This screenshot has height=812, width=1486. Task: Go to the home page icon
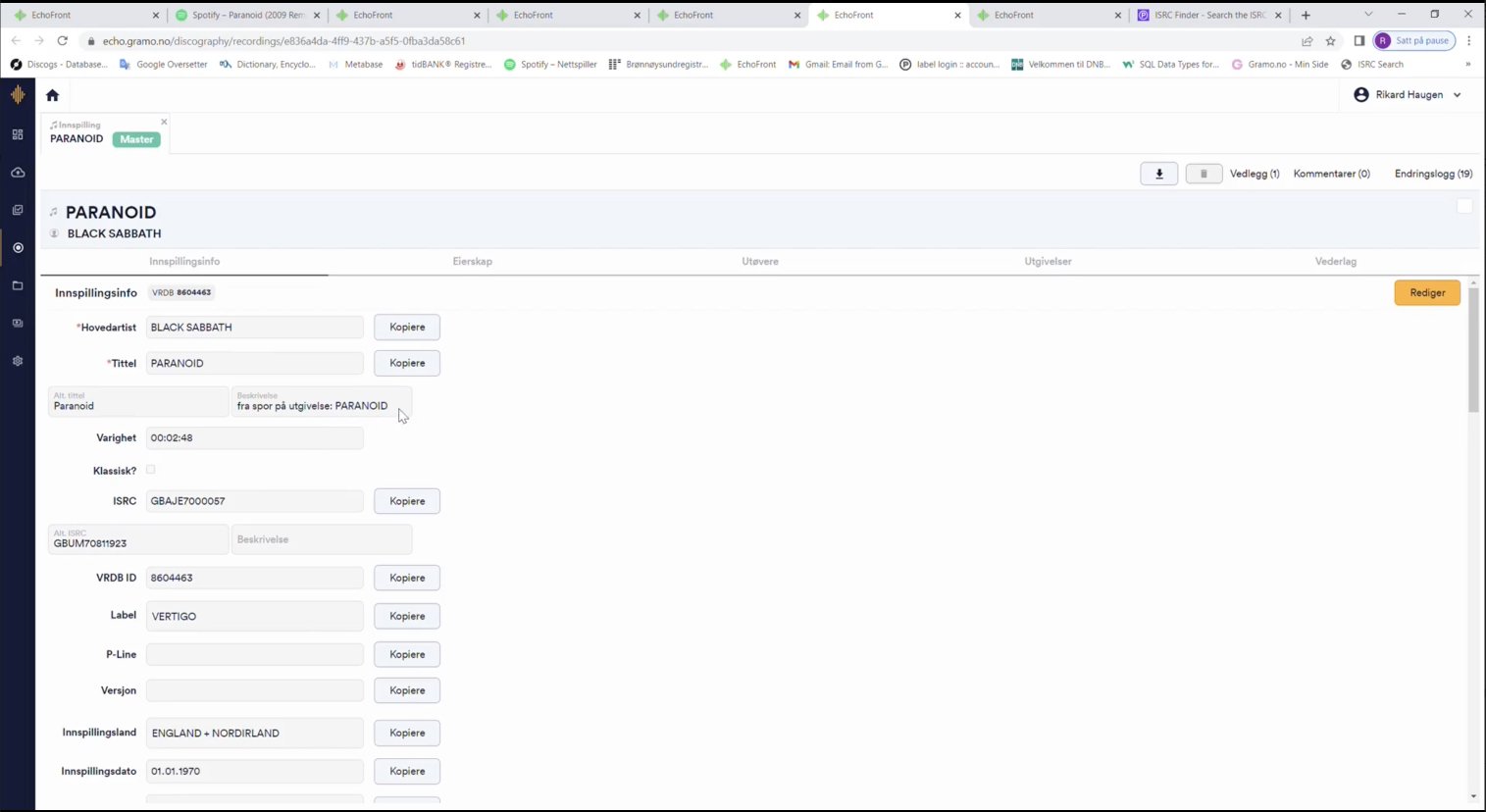53,95
